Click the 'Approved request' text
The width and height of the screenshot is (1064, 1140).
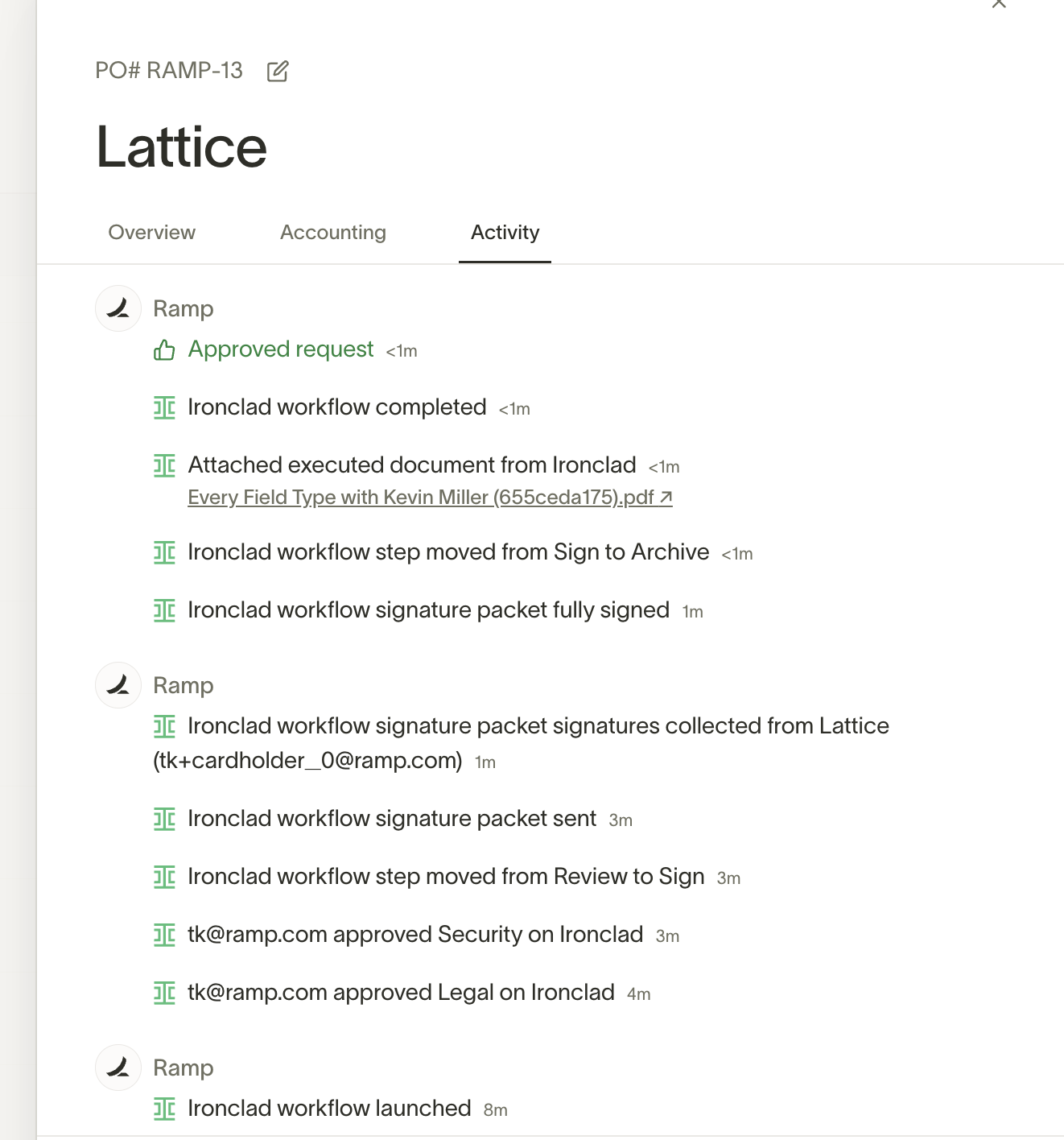coord(281,349)
